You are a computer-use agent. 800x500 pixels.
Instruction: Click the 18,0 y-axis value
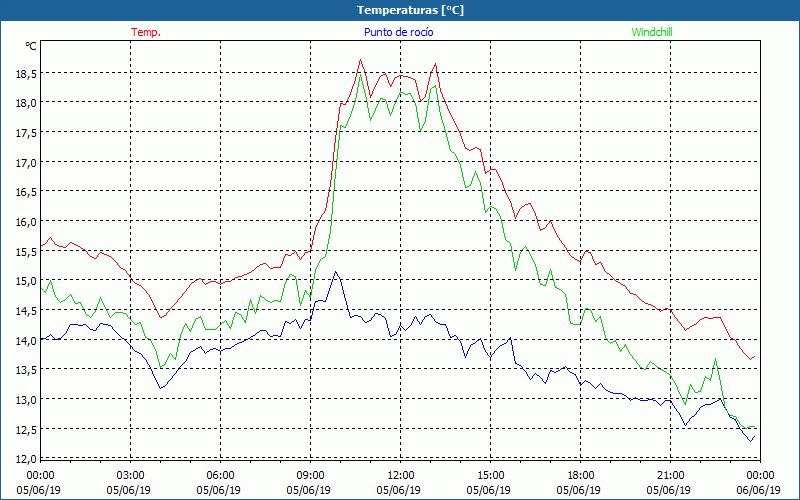[26, 103]
